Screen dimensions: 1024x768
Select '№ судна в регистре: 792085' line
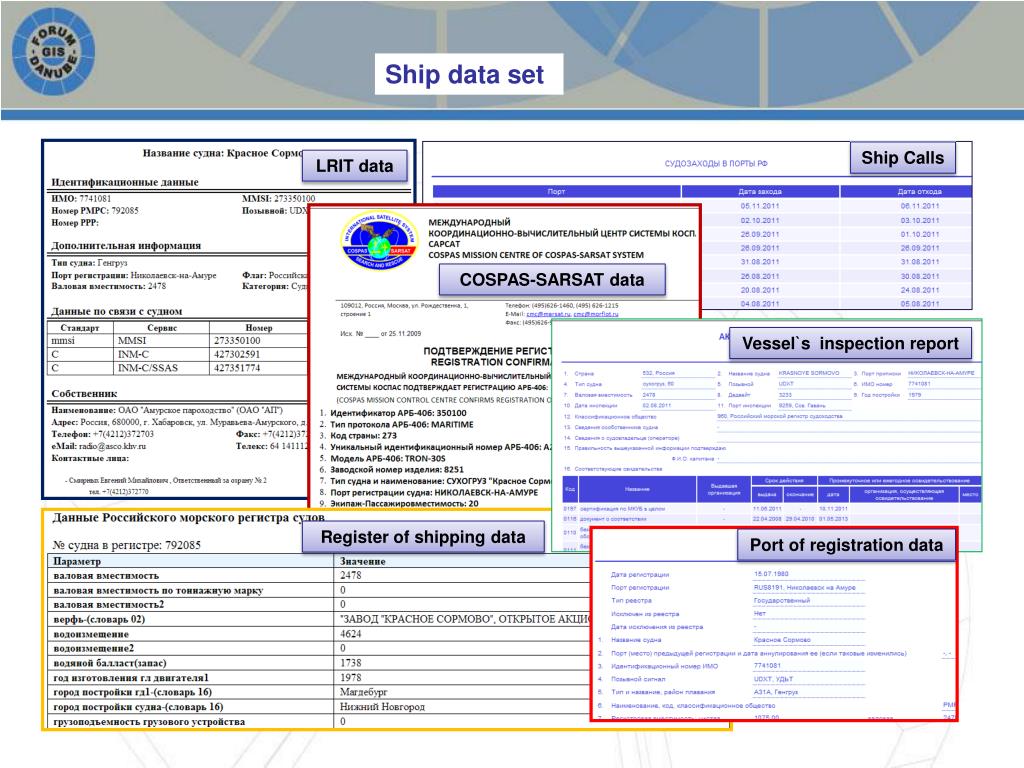(x=127, y=545)
